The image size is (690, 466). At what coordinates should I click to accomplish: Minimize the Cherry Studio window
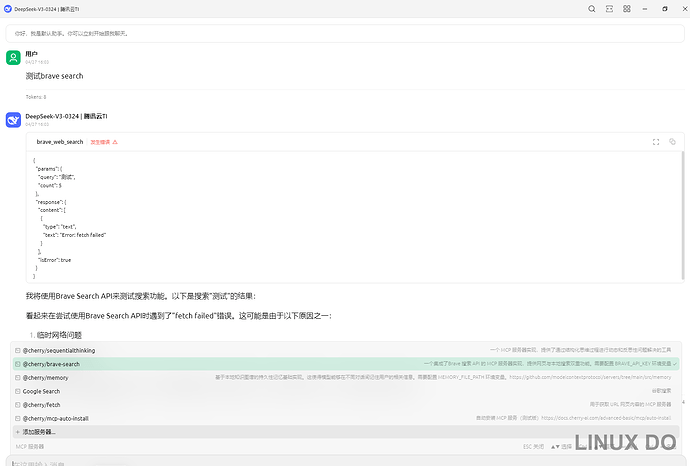645,9
